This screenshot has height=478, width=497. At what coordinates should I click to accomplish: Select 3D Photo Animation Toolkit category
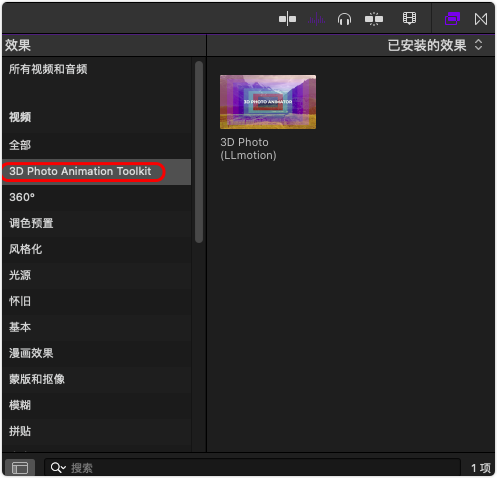(x=97, y=171)
